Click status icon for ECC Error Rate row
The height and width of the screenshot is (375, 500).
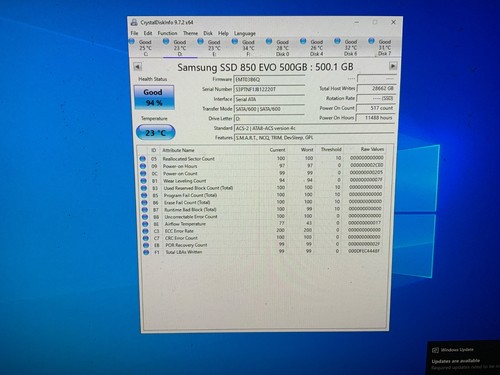click(146, 231)
